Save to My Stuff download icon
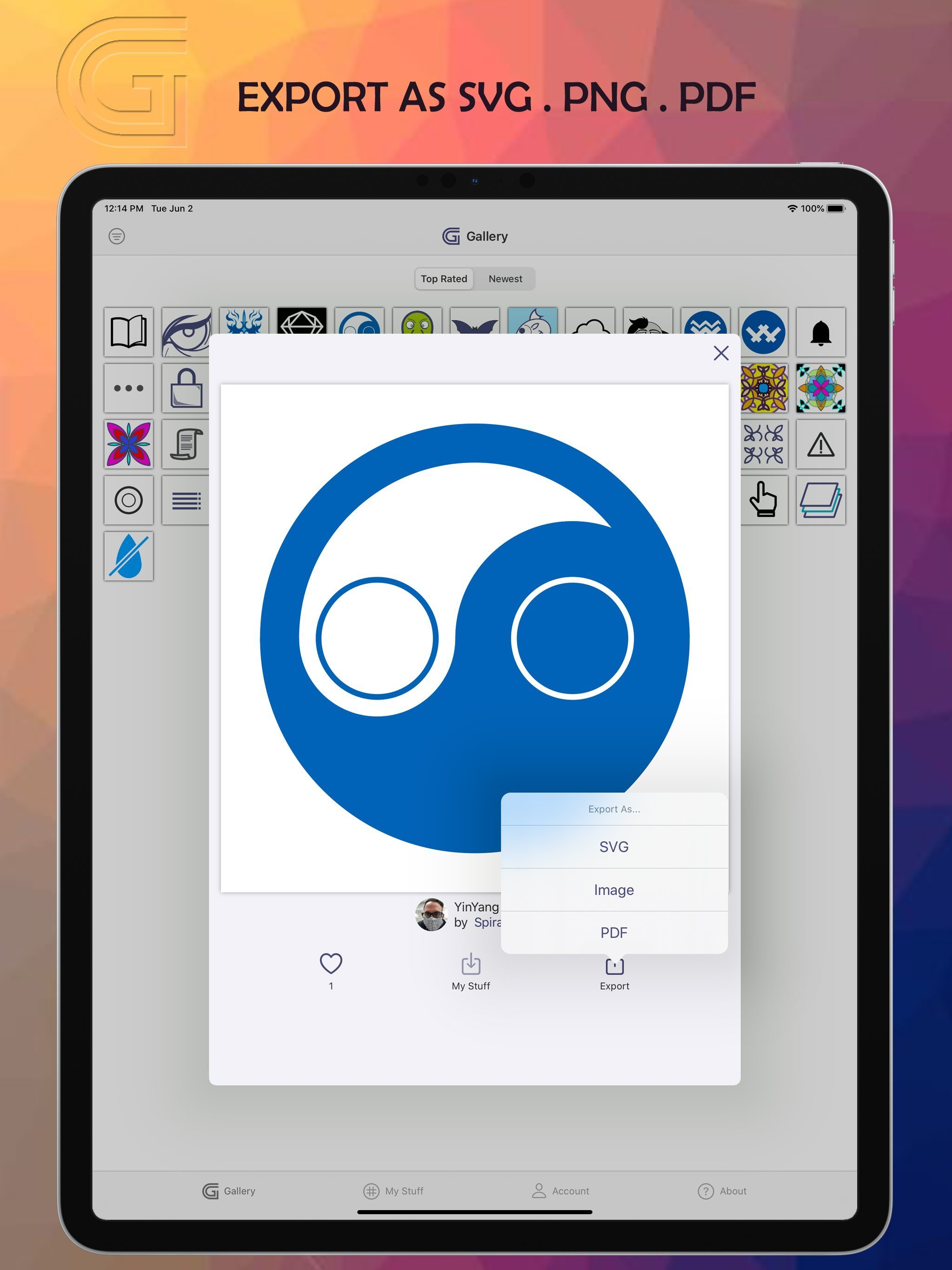 pos(471,965)
